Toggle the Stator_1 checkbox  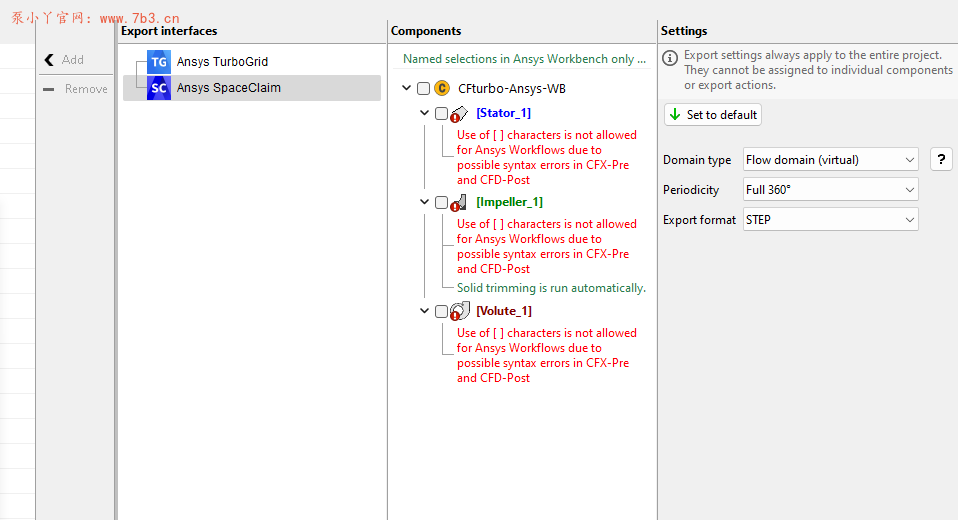click(x=442, y=114)
